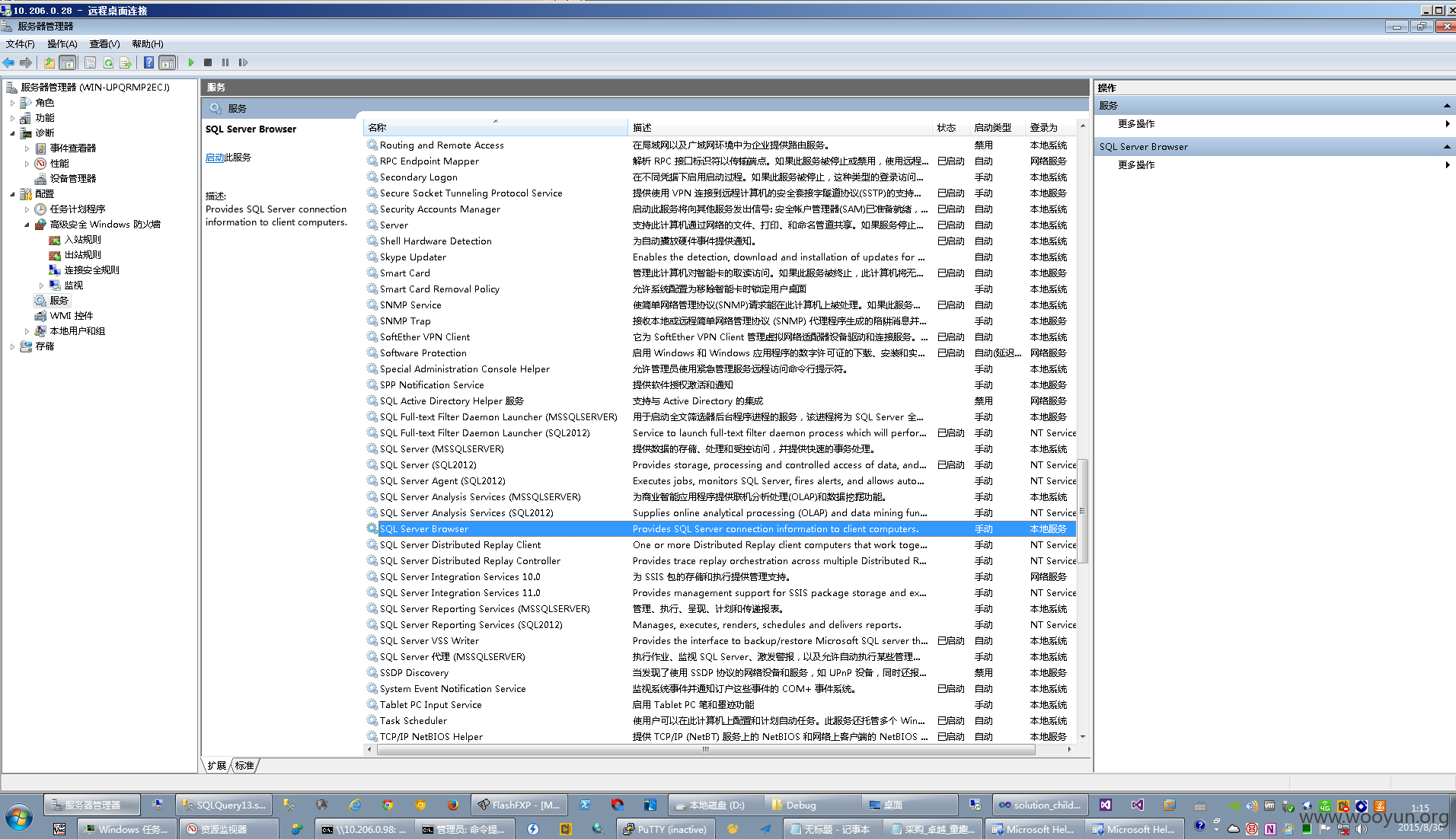Open Firefox from the taskbar
Image resolution: width=1456 pixels, height=839 pixels.
coord(452,805)
